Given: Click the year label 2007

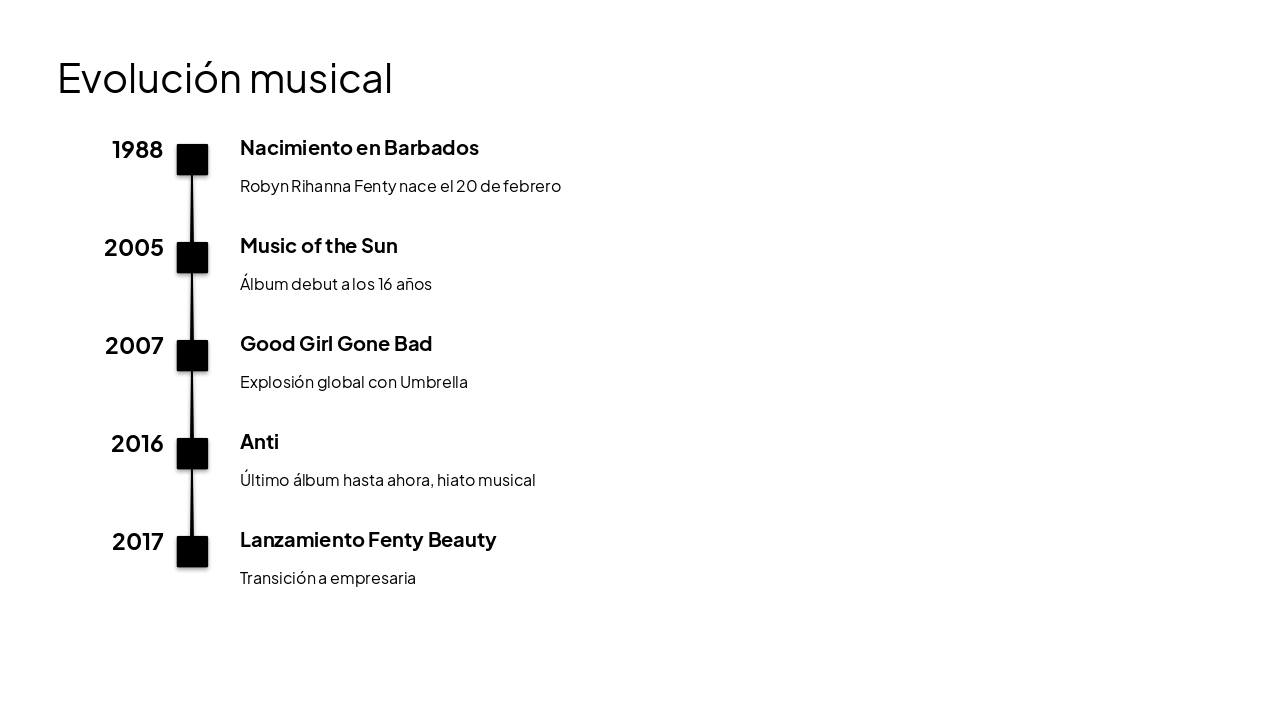Looking at the screenshot, I should click(134, 346).
